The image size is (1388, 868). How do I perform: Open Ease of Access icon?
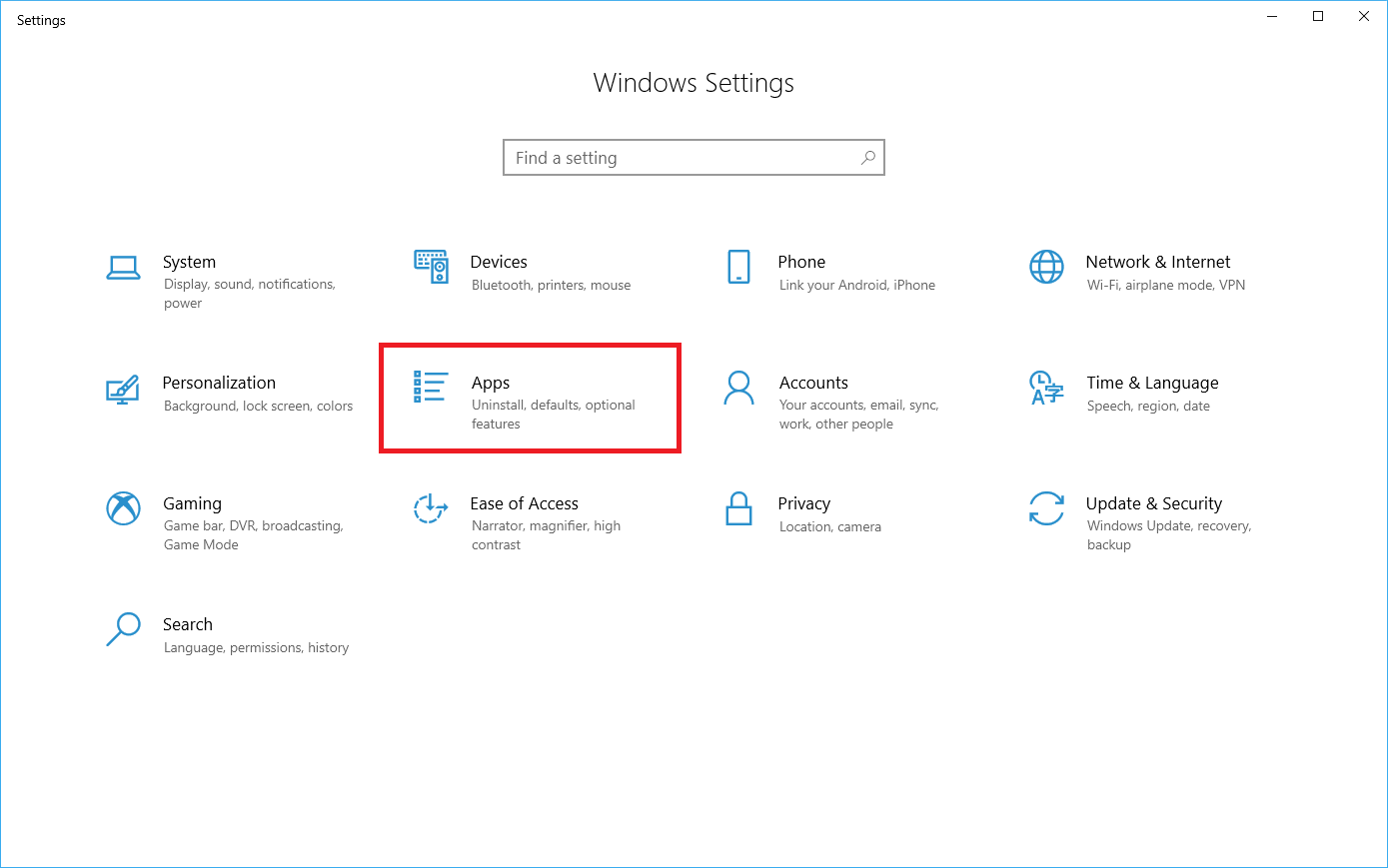[431, 508]
